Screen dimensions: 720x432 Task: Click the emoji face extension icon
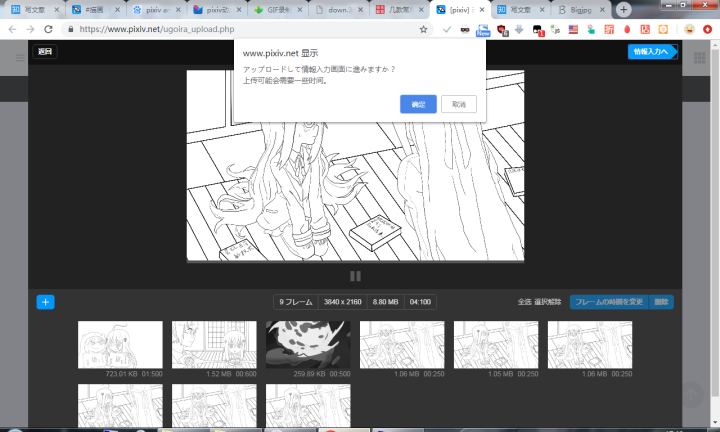click(x=689, y=29)
